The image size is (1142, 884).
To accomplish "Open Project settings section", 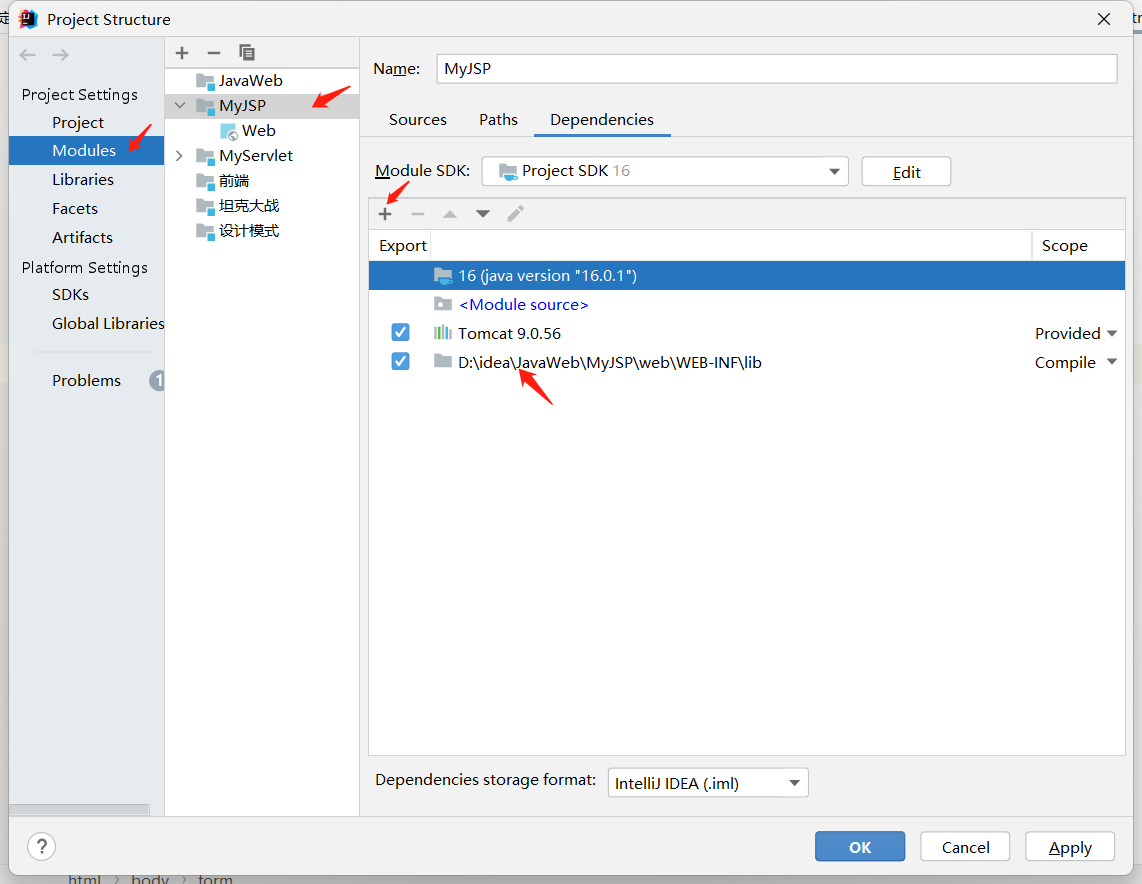I will click(x=78, y=122).
